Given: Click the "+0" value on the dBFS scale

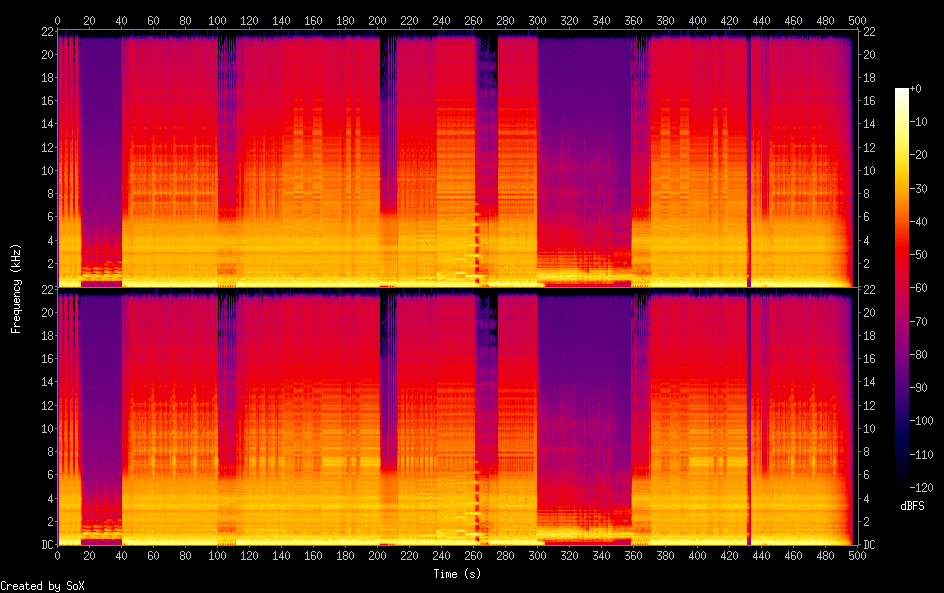Looking at the screenshot, I should tap(915, 88).
